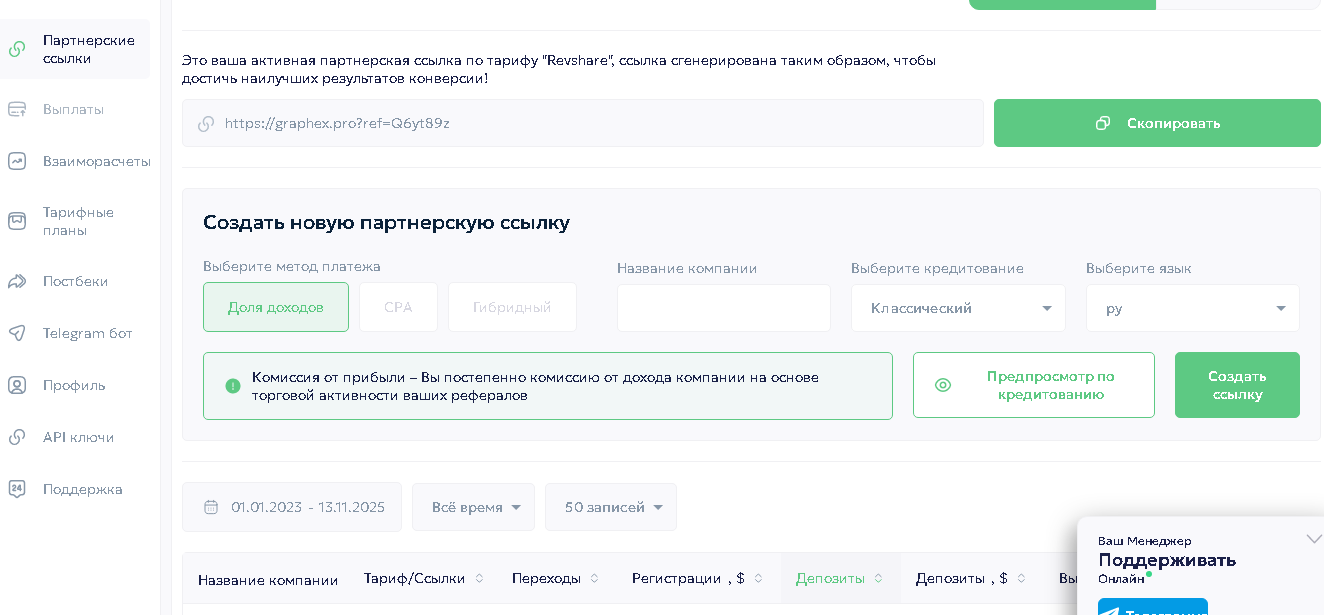
Task: Open the language dropdown showing ру
Action: pyautogui.click(x=1192, y=308)
